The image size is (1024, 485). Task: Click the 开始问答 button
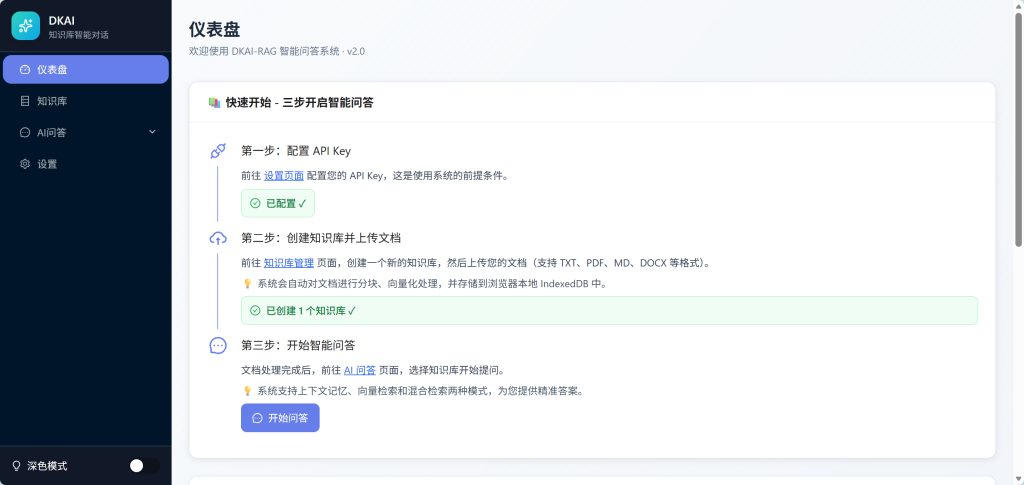(x=280, y=418)
